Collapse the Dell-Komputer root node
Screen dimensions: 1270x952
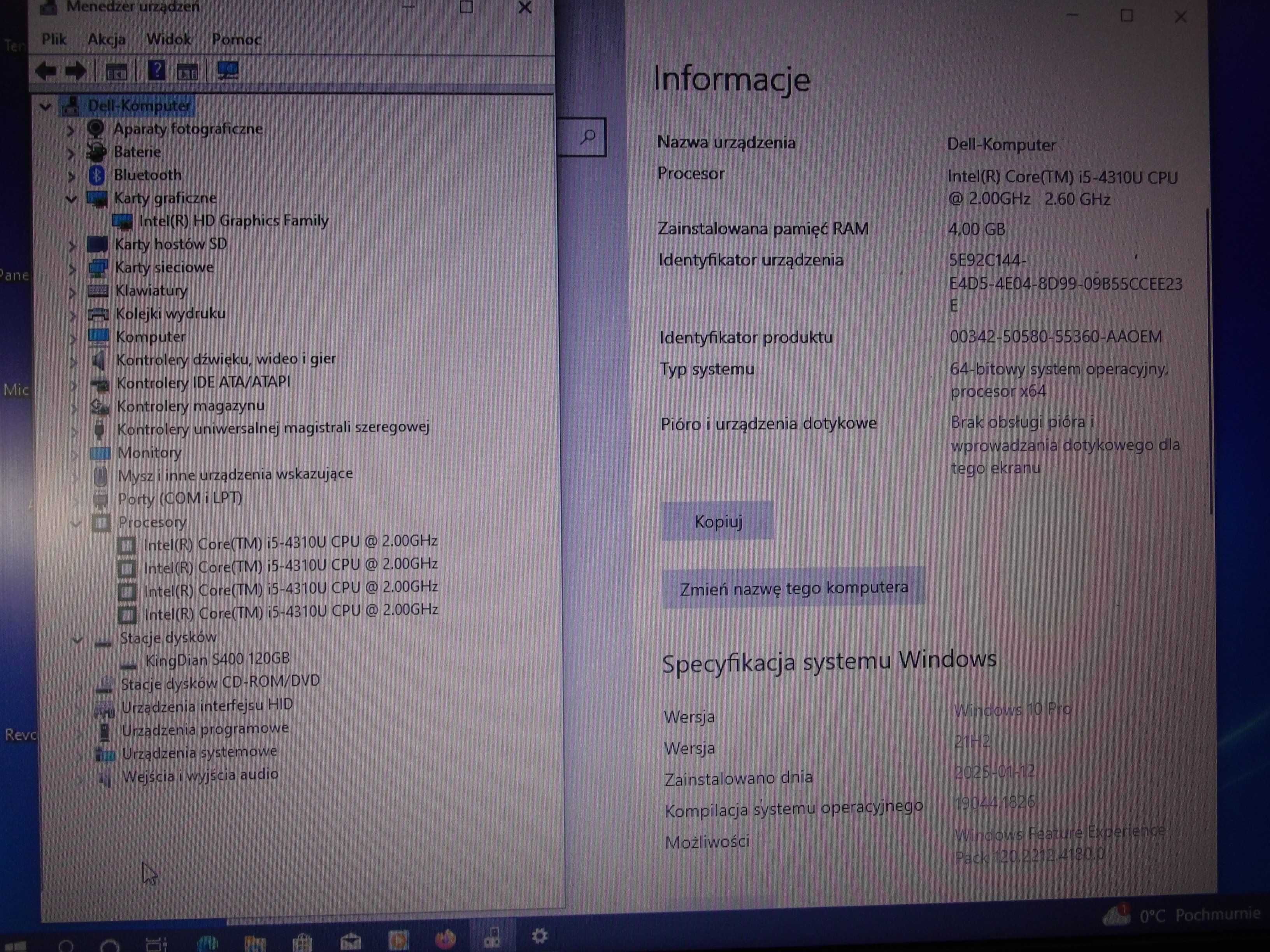[46, 106]
